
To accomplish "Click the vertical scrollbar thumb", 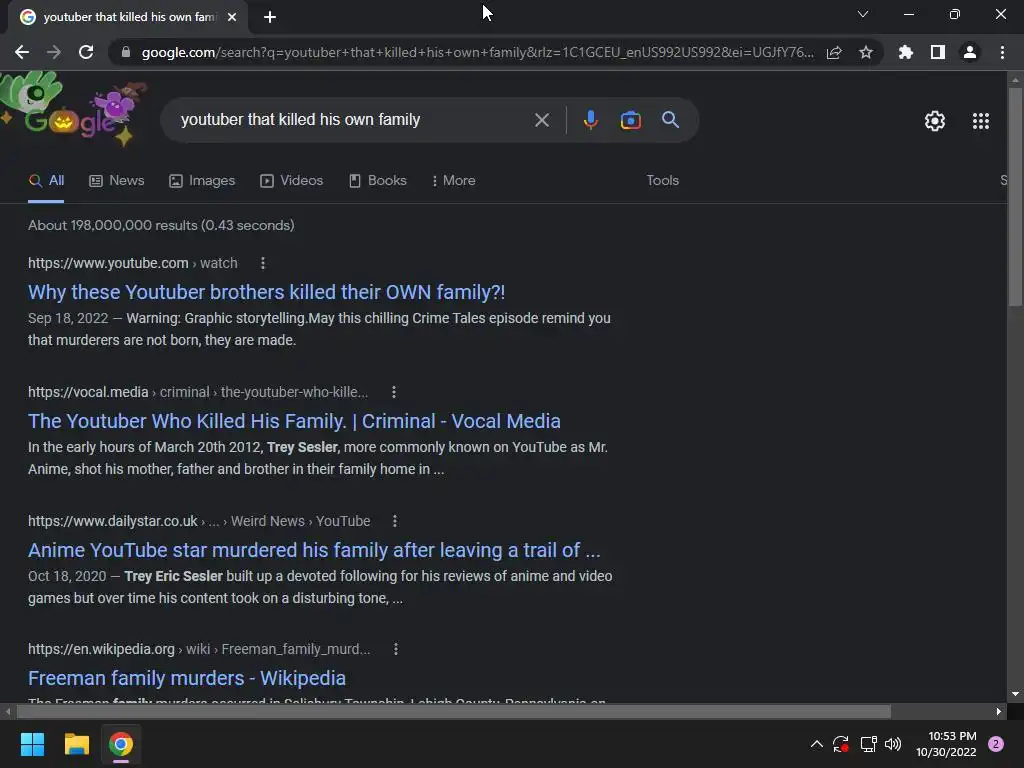I will click(1015, 196).
